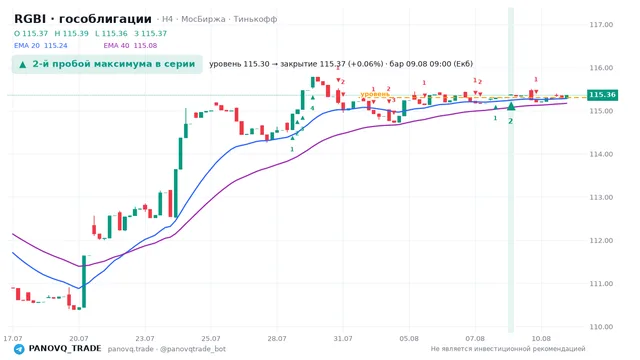Click the orange 'уровень' level label
Viewport: 640px width, 360px height.
(375, 94)
